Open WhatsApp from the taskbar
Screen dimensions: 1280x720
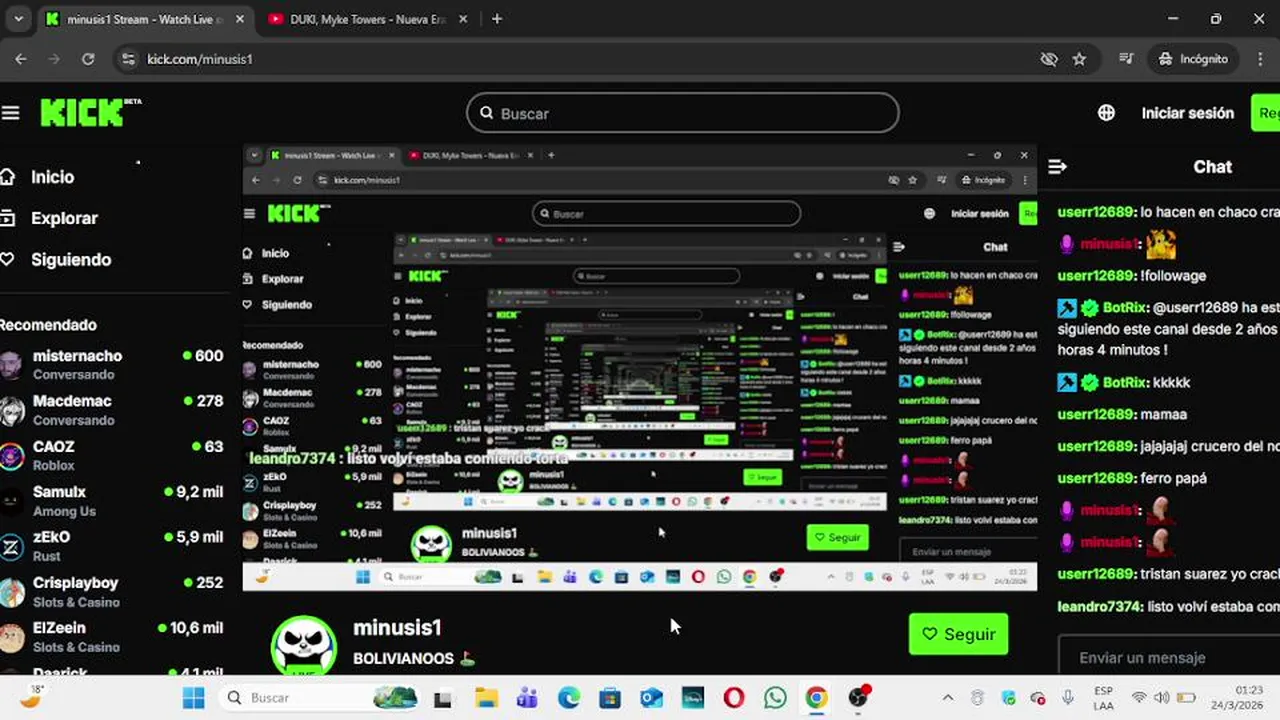coord(775,698)
